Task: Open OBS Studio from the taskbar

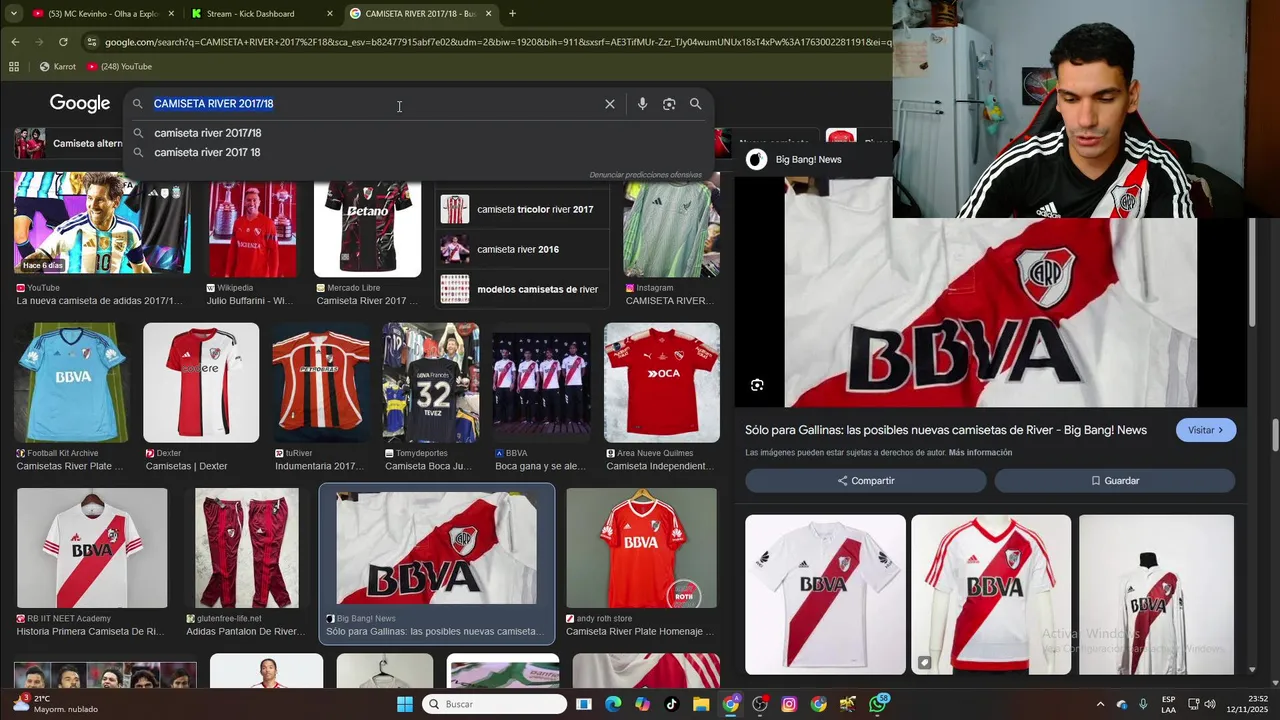Action: coord(760,704)
